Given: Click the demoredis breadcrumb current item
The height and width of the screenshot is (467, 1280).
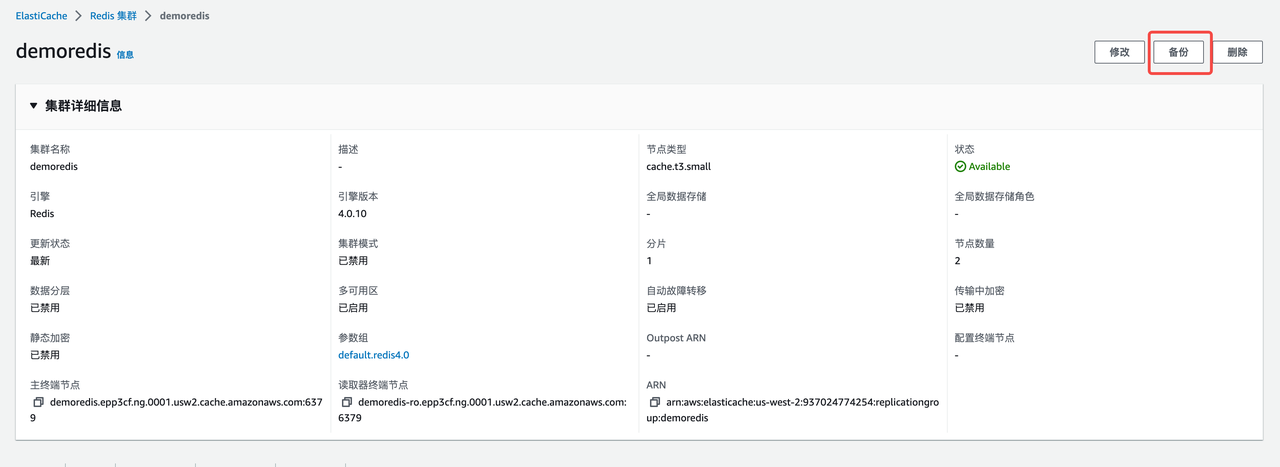Looking at the screenshot, I should 184,16.
